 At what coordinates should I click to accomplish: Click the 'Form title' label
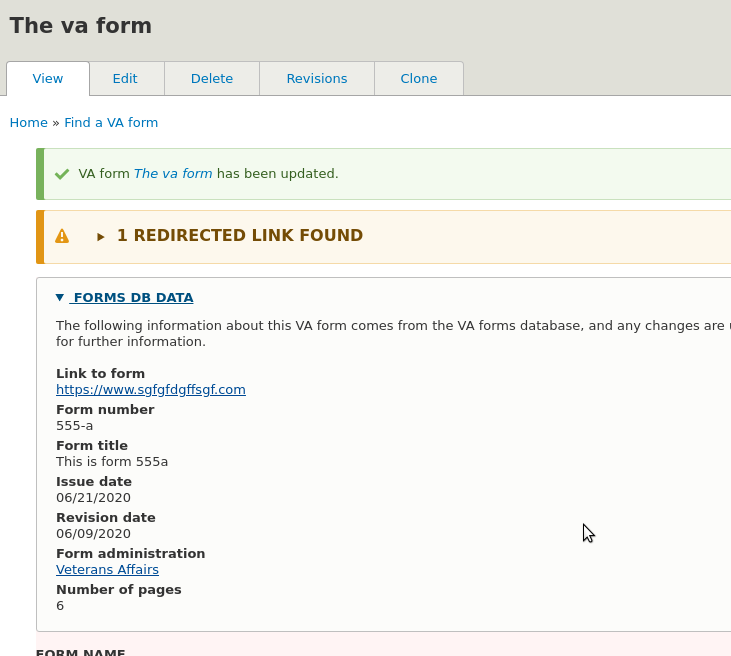click(x=92, y=445)
